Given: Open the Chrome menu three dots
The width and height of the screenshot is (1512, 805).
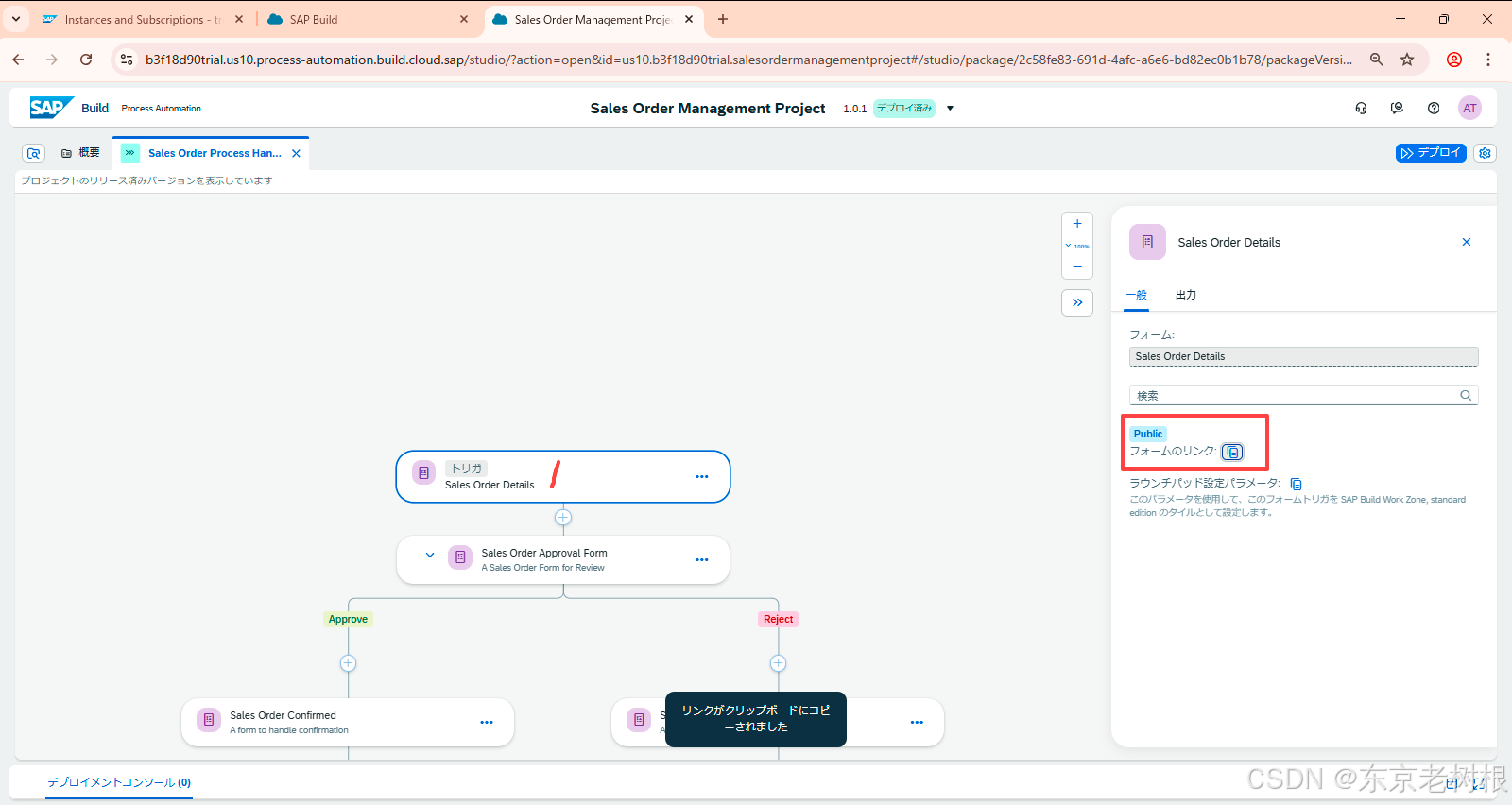Looking at the screenshot, I should [1488, 60].
